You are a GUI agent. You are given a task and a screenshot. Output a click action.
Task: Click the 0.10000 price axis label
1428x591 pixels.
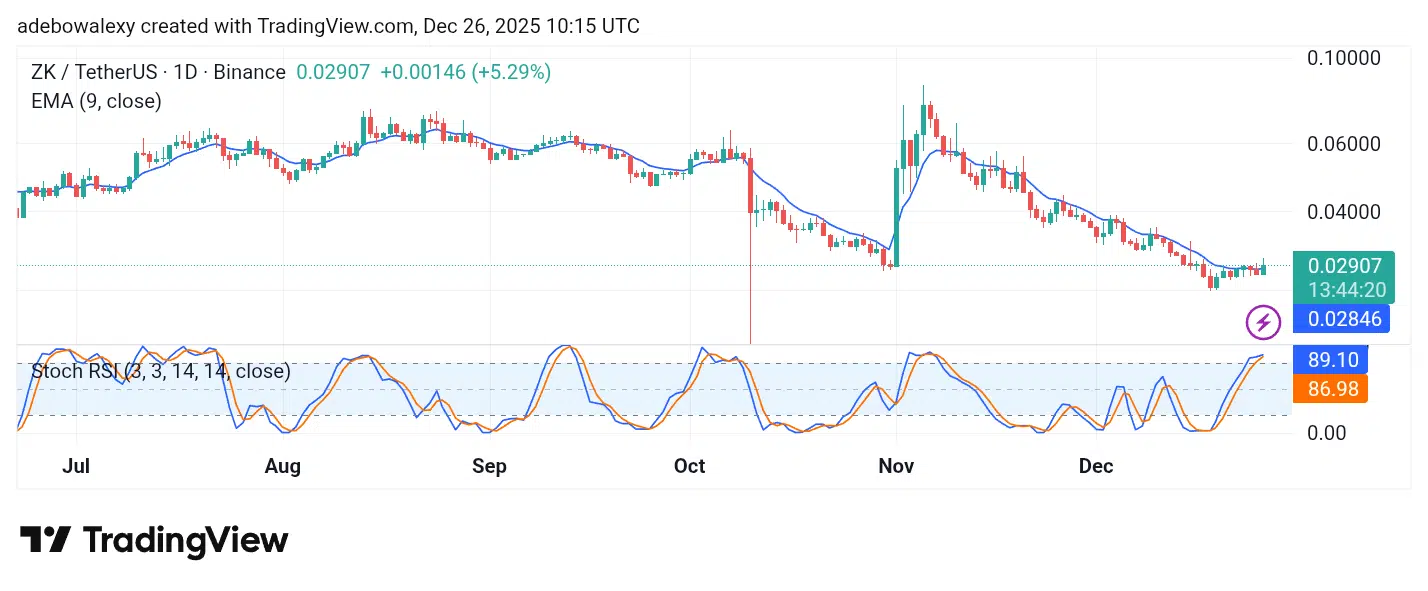coord(1345,58)
